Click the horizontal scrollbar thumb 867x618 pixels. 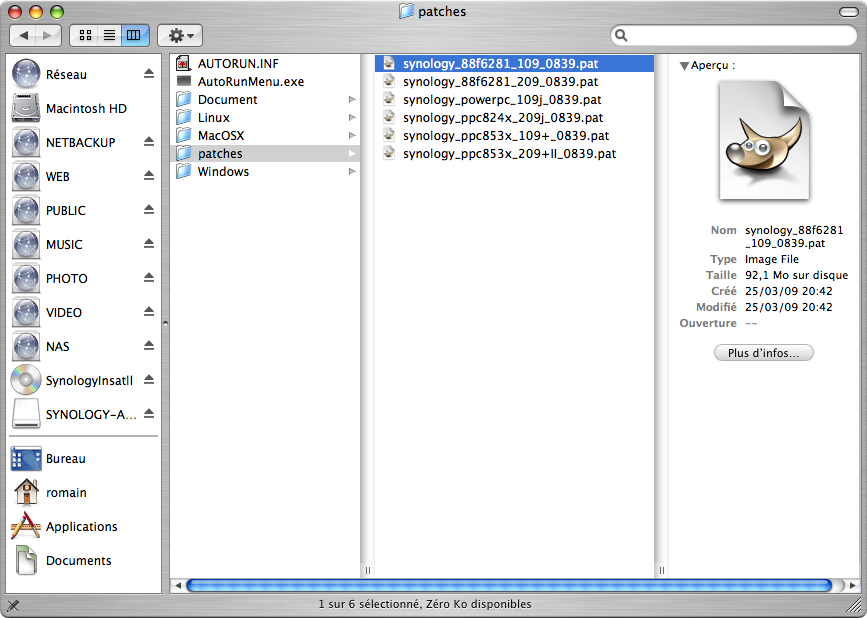point(509,585)
